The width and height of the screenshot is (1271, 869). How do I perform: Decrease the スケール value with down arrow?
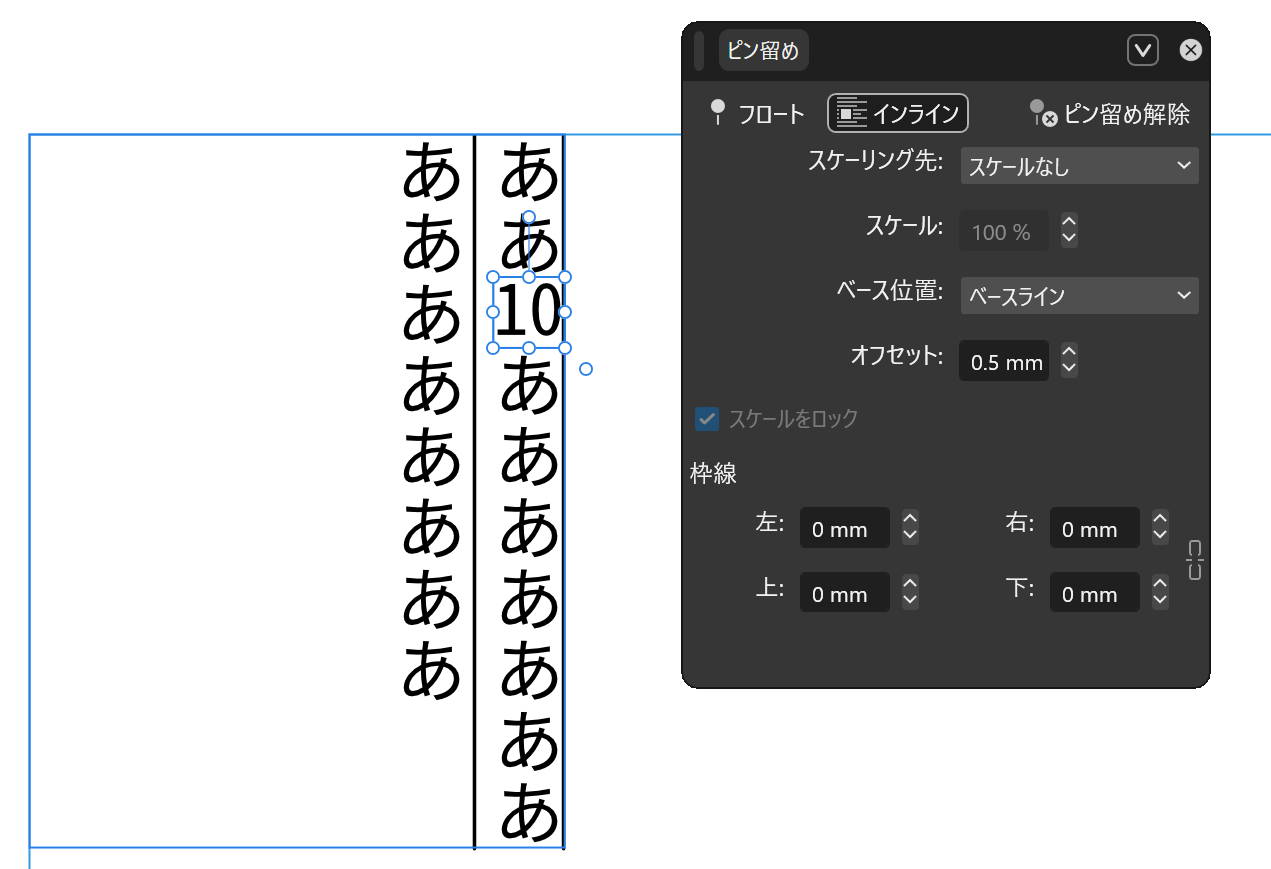pos(1068,237)
